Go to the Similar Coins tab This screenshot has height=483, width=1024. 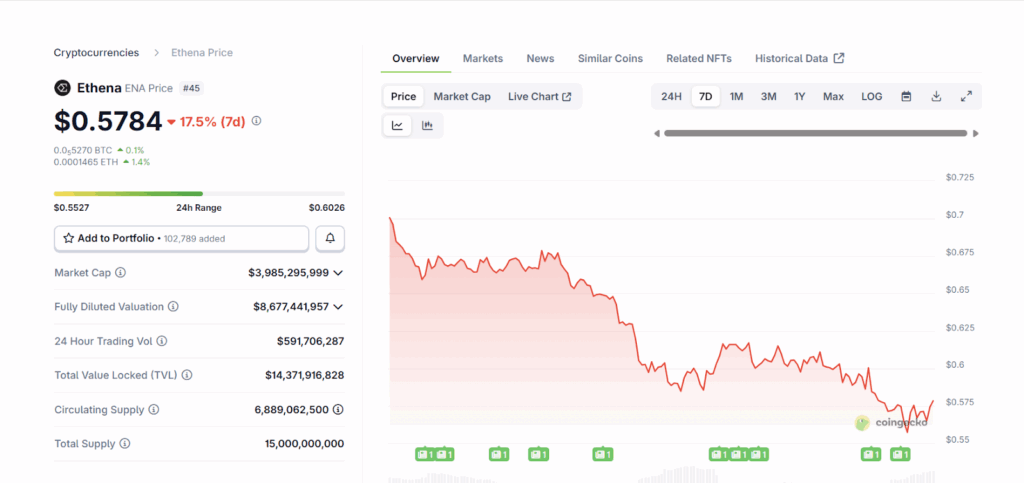tap(610, 59)
